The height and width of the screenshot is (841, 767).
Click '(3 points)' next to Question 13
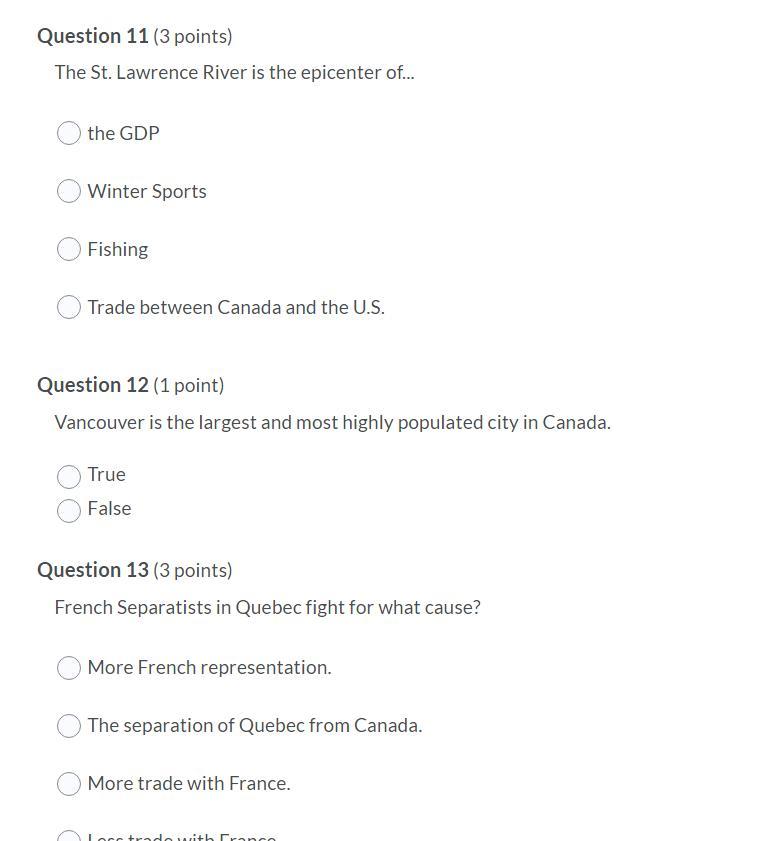(x=192, y=570)
